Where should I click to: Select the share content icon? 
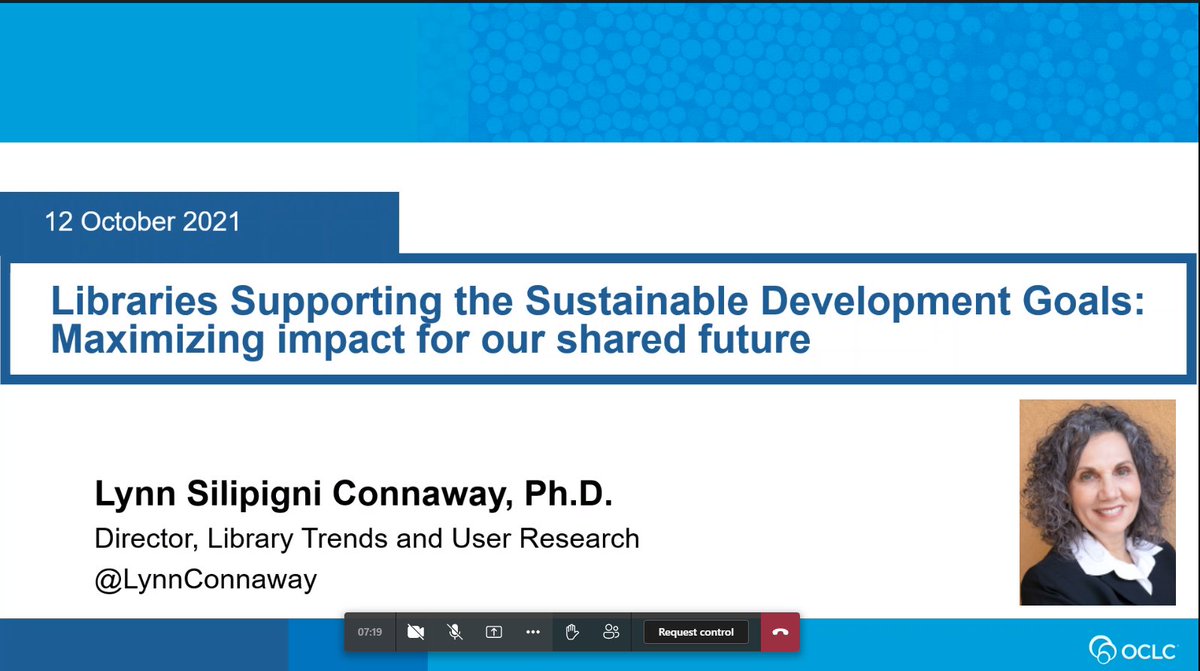click(x=493, y=632)
